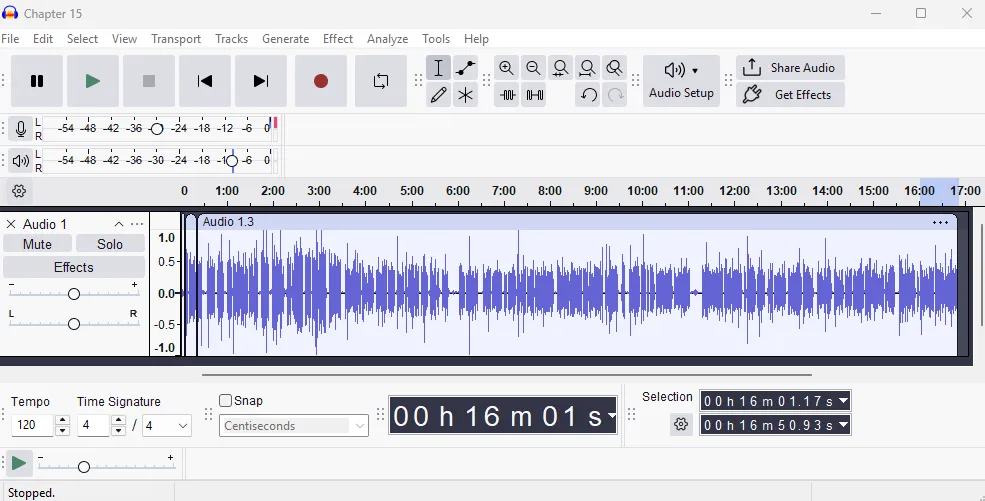985x501 pixels.
Task: Mute the Audio 1 track
Action: click(37, 244)
